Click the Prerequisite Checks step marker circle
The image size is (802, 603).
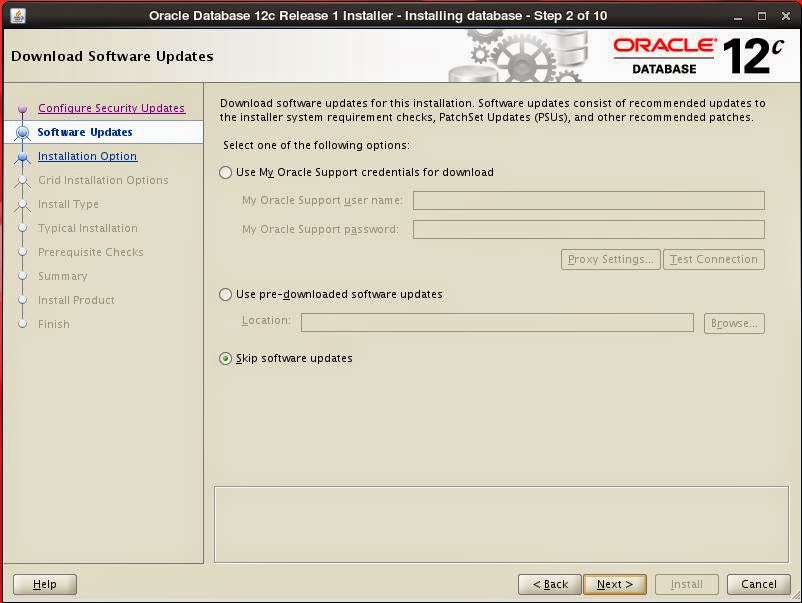pos(23,252)
